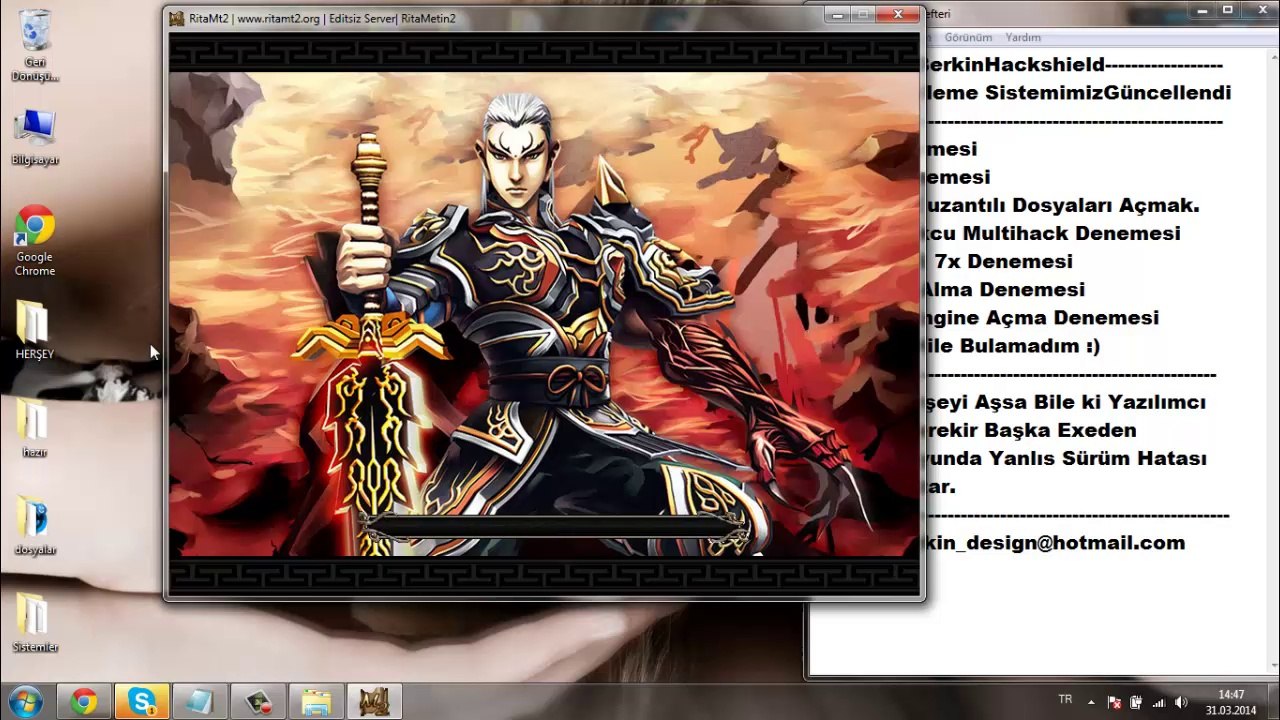The width and height of the screenshot is (1280, 720).
Task: Open the Action Center flag tray icon
Action: [x=1115, y=702]
